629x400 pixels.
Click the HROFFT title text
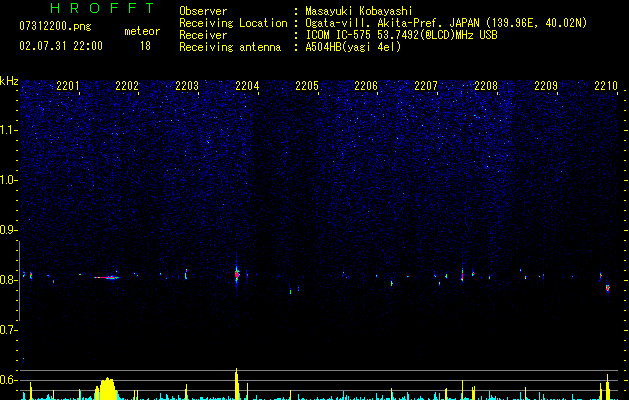[102, 8]
